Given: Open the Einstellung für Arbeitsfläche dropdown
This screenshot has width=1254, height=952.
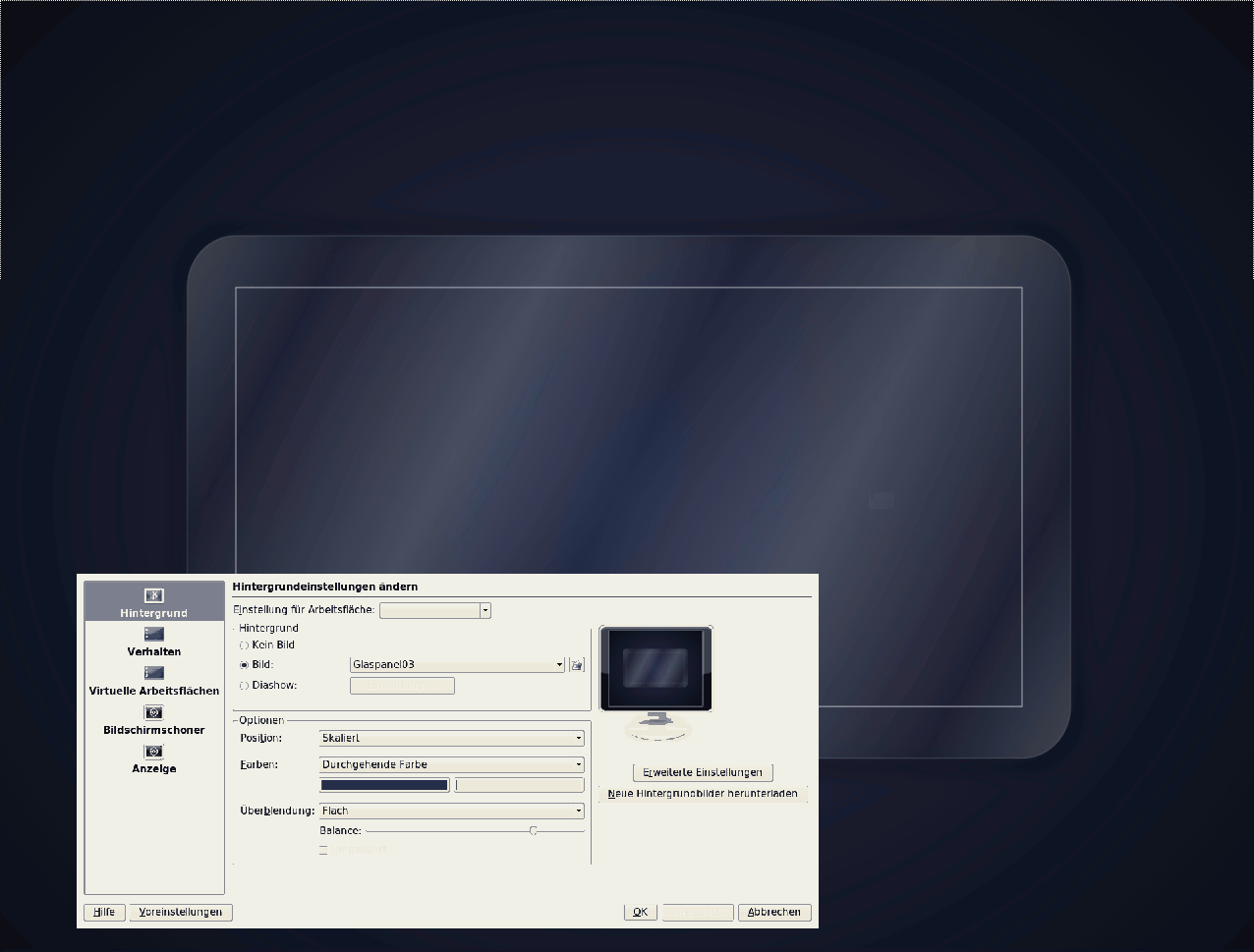Looking at the screenshot, I should point(434,610).
